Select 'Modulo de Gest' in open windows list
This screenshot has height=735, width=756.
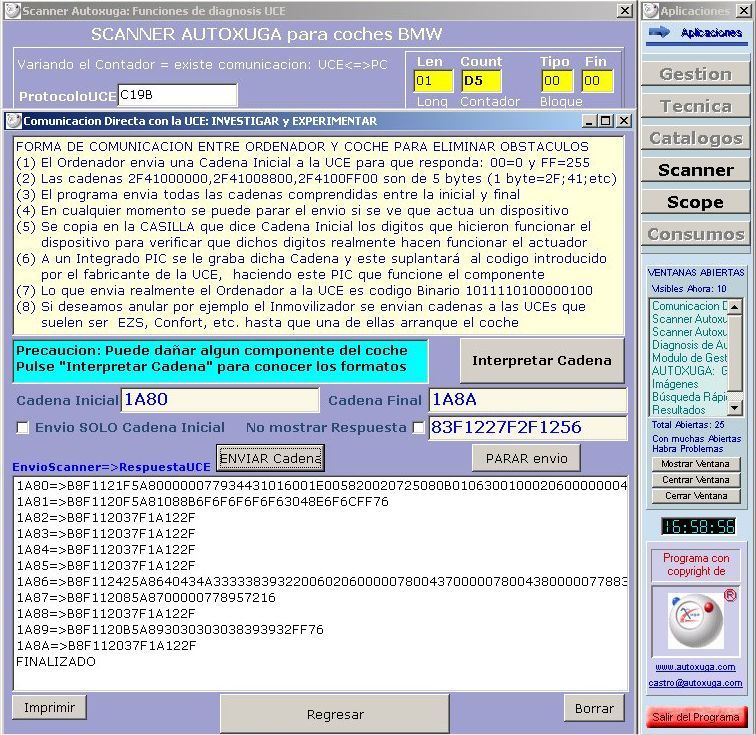coord(689,358)
